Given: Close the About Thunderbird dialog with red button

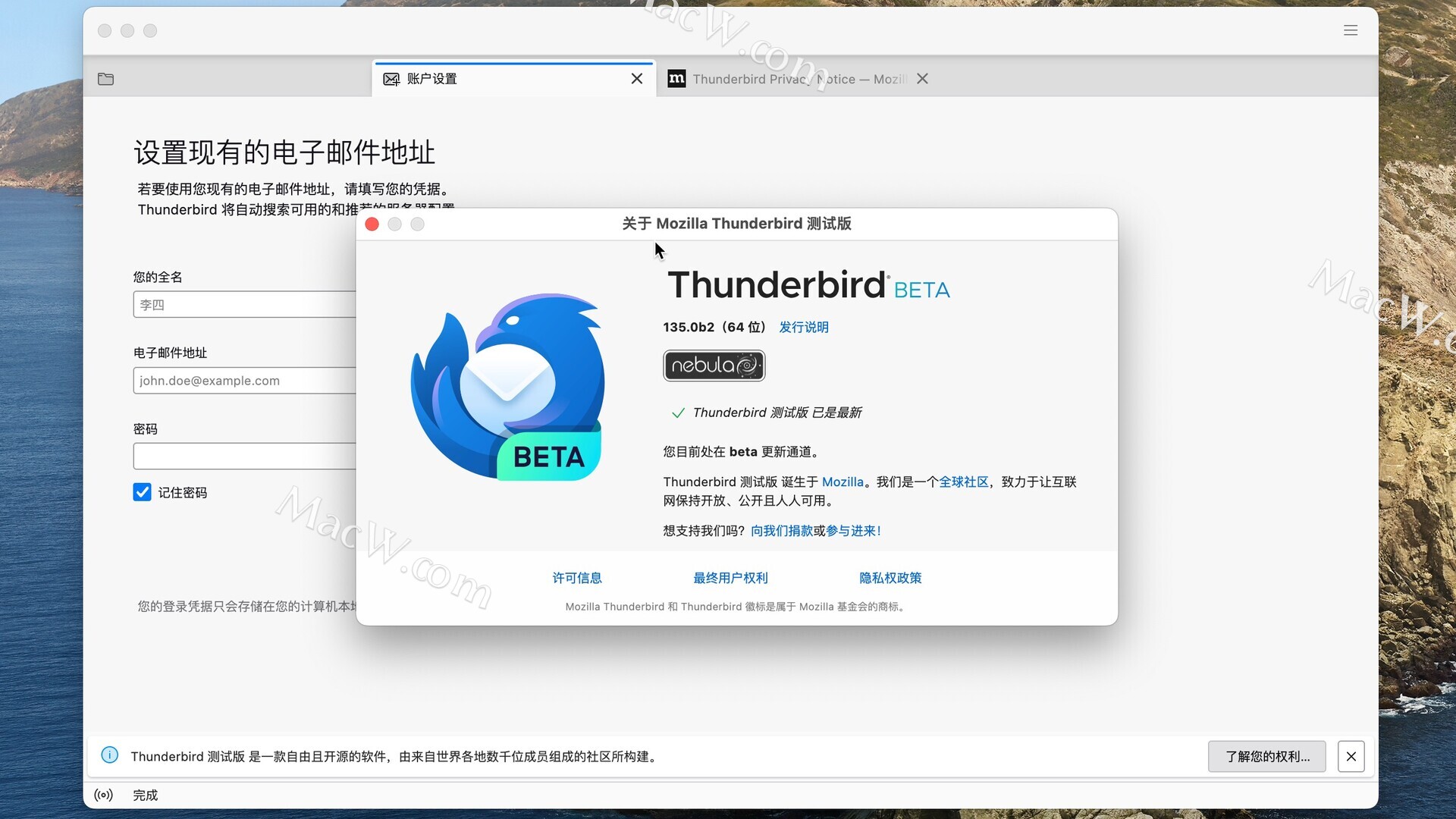Looking at the screenshot, I should 372,224.
